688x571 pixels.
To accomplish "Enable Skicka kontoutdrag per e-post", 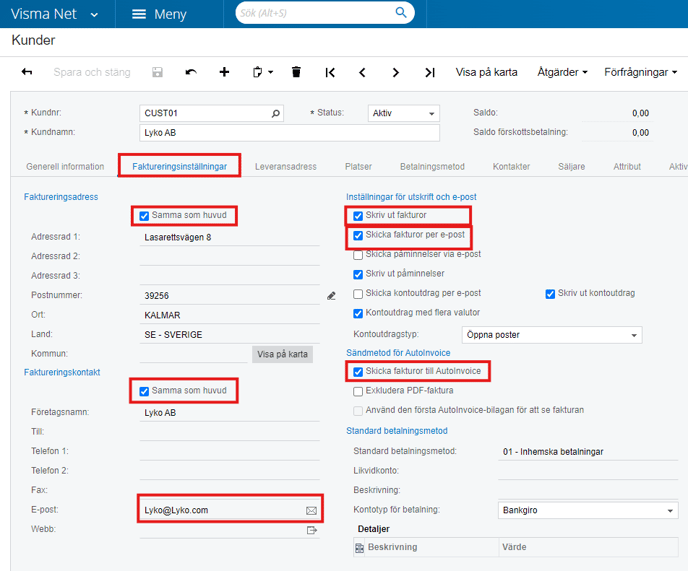I will 358,294.
